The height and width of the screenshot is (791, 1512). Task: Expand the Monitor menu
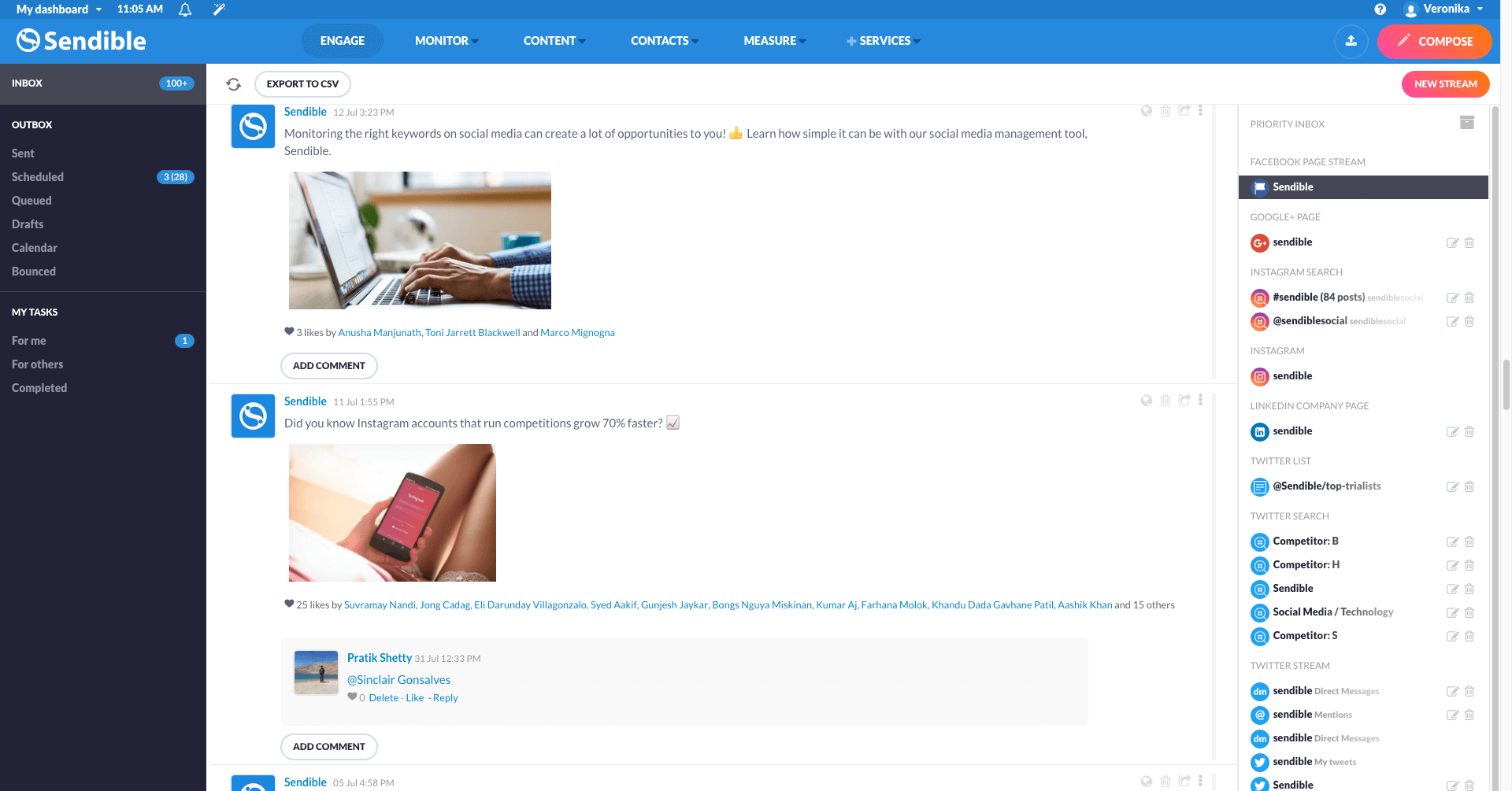click(447, 41)
